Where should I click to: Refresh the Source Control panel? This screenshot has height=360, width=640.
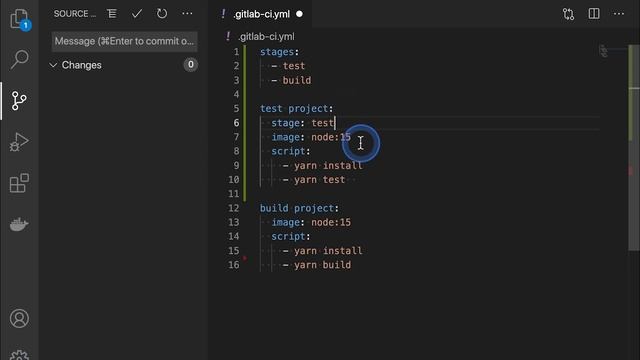point(162,14)
